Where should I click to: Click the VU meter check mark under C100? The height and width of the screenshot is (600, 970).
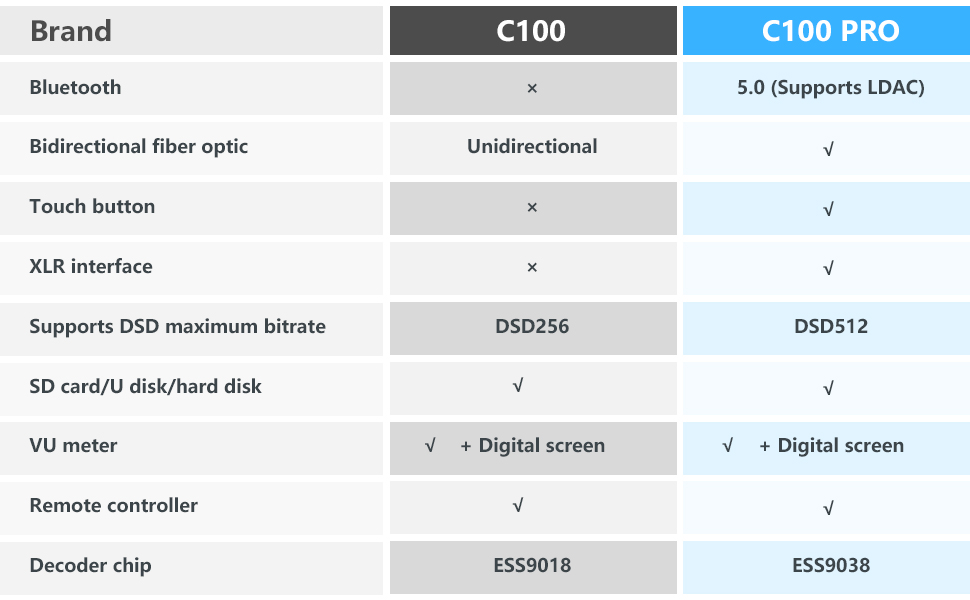pyautogui.click(x=430, y=446)
